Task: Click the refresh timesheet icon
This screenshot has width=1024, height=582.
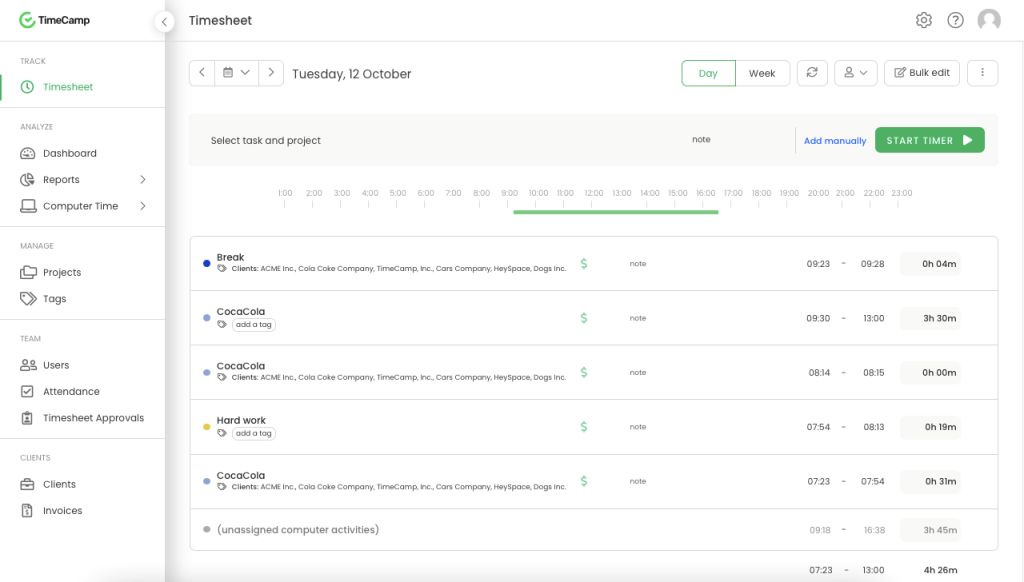Action: click(x=812, y=73)
